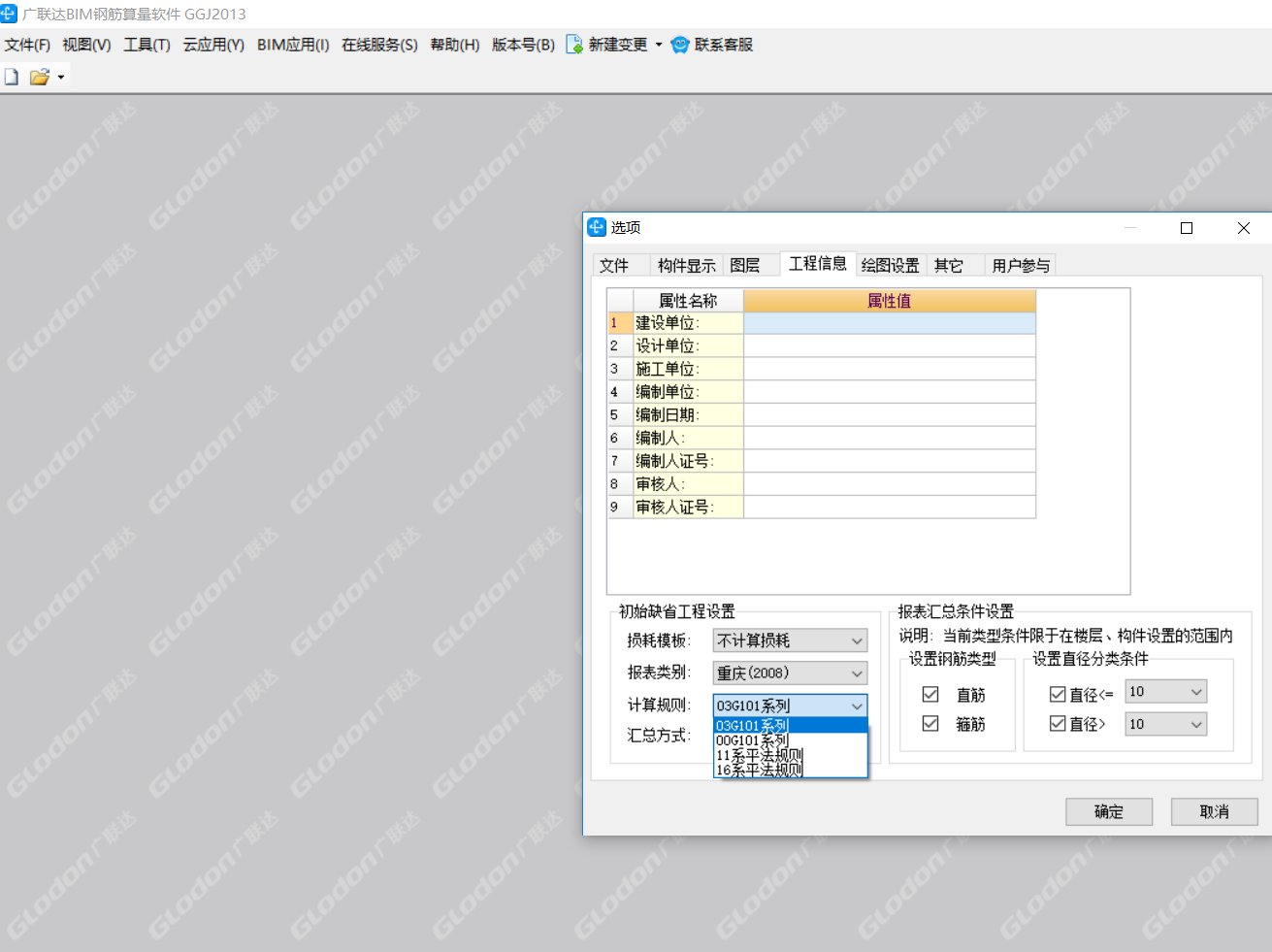
Task: Open the 工具(T) menu
Action: click(x=147, y=45)
